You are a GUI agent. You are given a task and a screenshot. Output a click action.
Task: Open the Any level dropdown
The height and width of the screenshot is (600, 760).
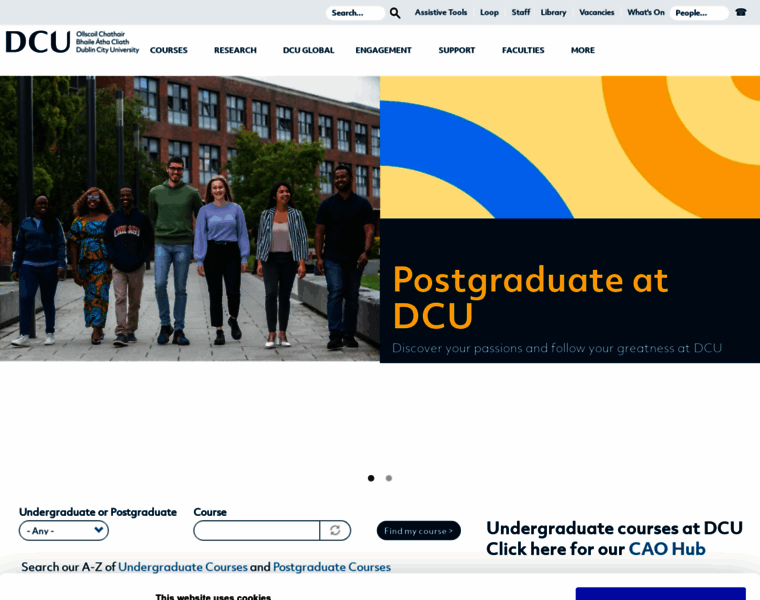click(x=63, y=530)
